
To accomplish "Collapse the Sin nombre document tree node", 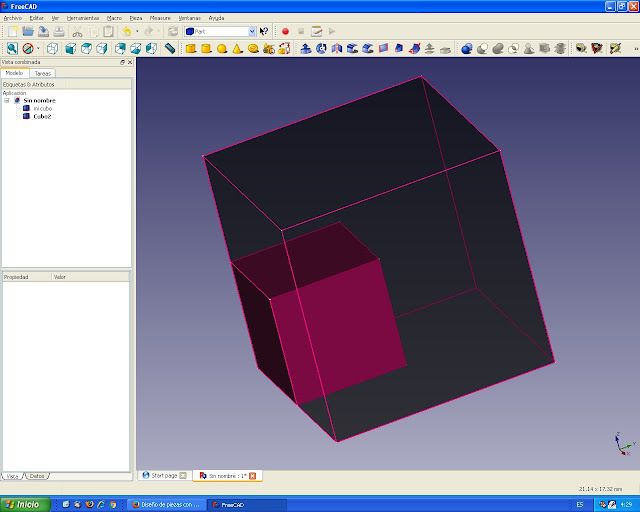I will (7, 100).
